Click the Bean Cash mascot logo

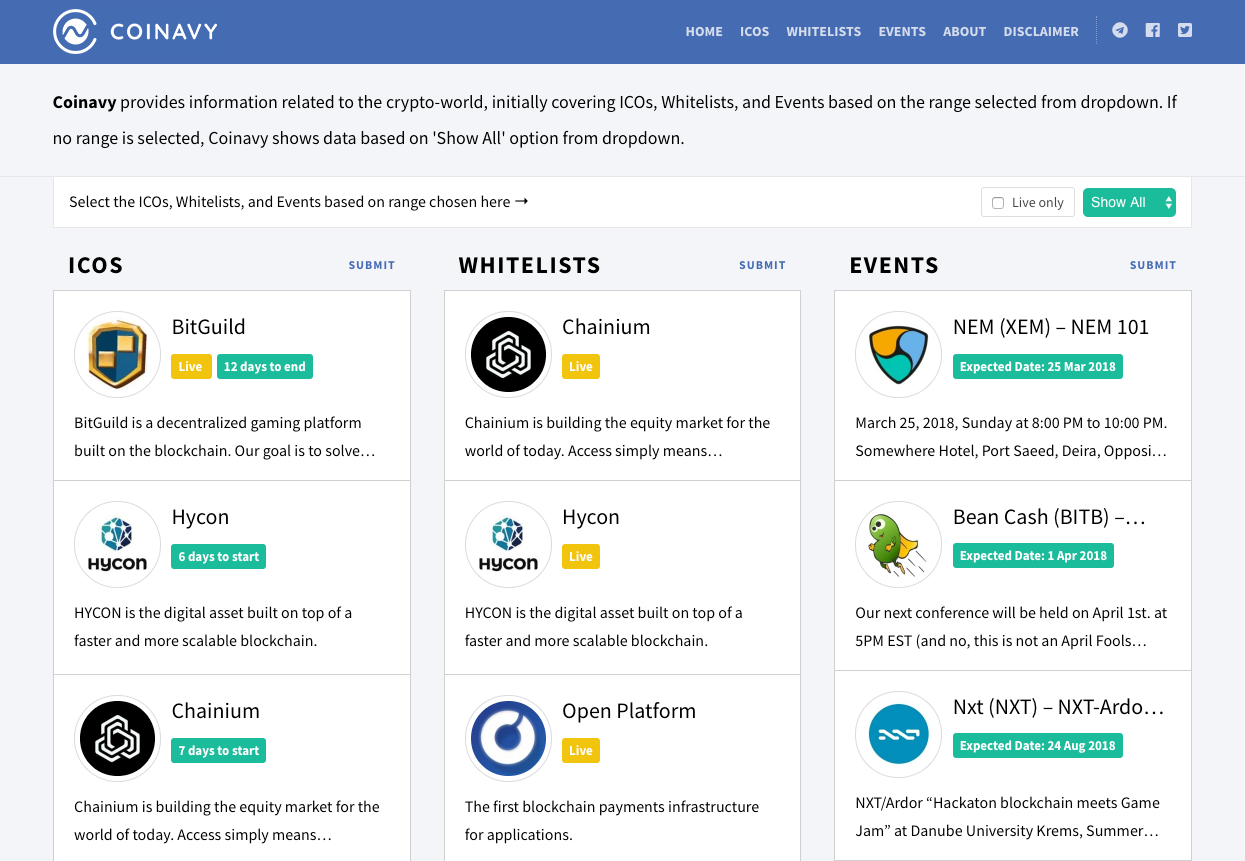[x=897, y=544]
